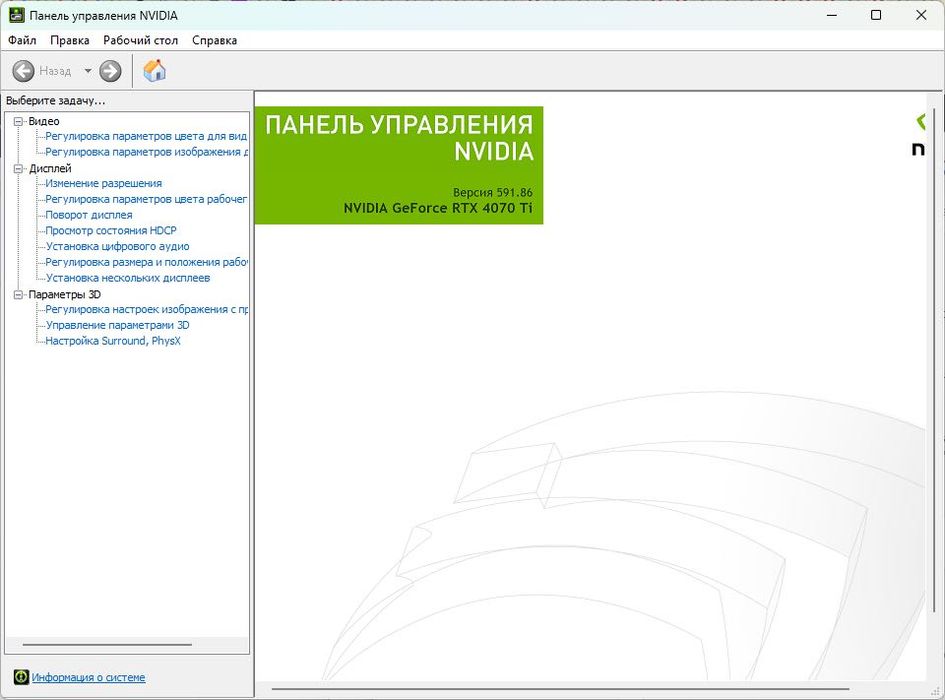Open the Правка menu
Viewport: 945px width, 700px height.
pos(69,40)
